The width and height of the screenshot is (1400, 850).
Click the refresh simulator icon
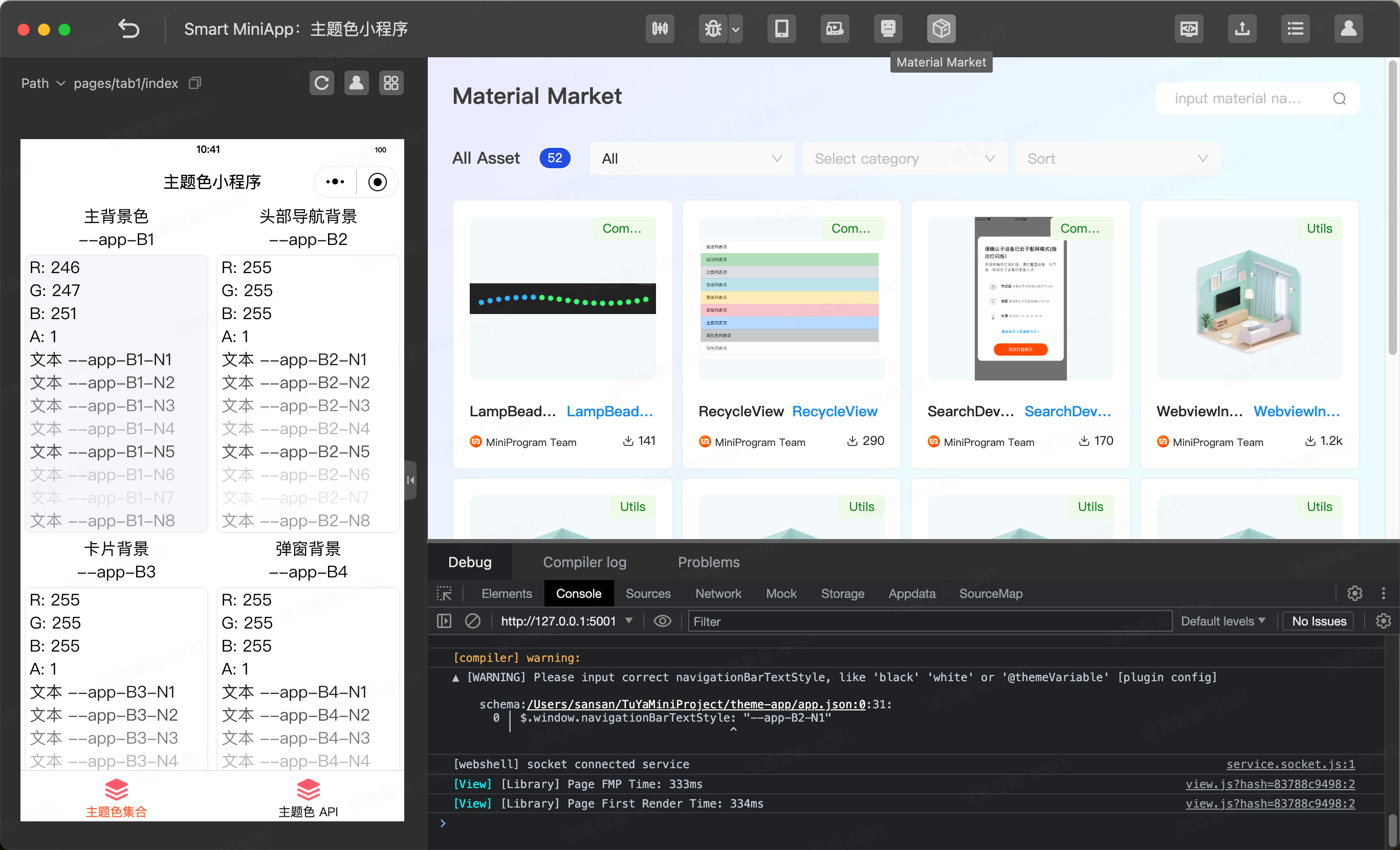point(321,83)
